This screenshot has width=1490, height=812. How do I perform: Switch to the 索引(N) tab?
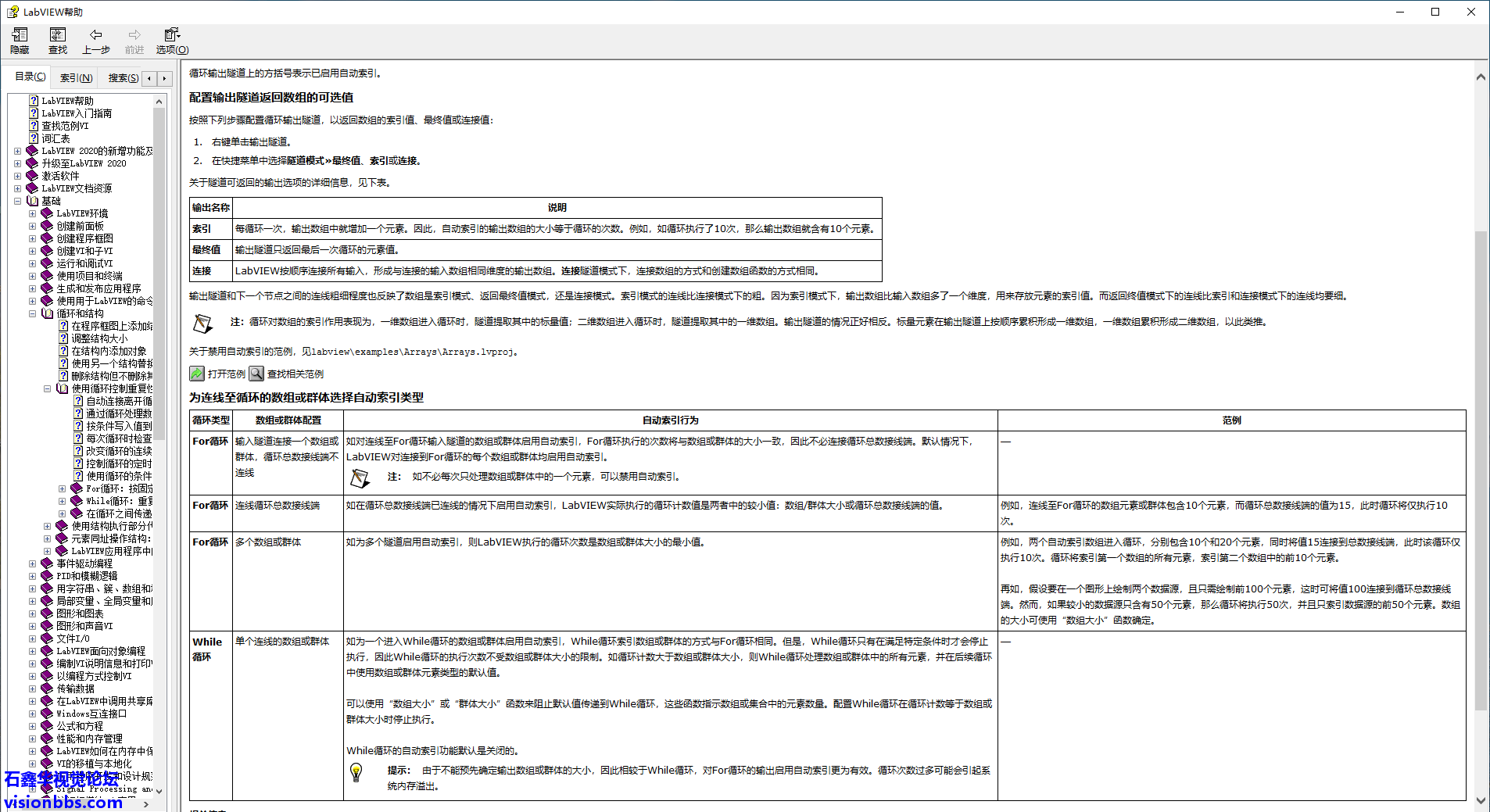click(x=76, y=78)
